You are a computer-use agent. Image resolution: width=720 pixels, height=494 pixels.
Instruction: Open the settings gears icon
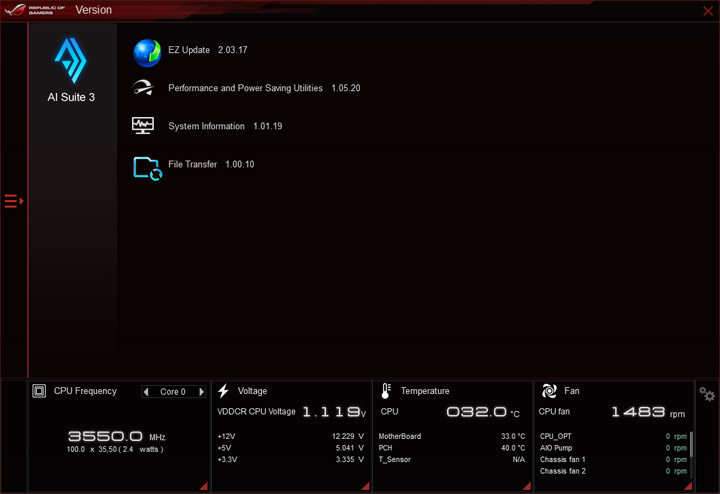pyautogui.click(x=707, y=393)
